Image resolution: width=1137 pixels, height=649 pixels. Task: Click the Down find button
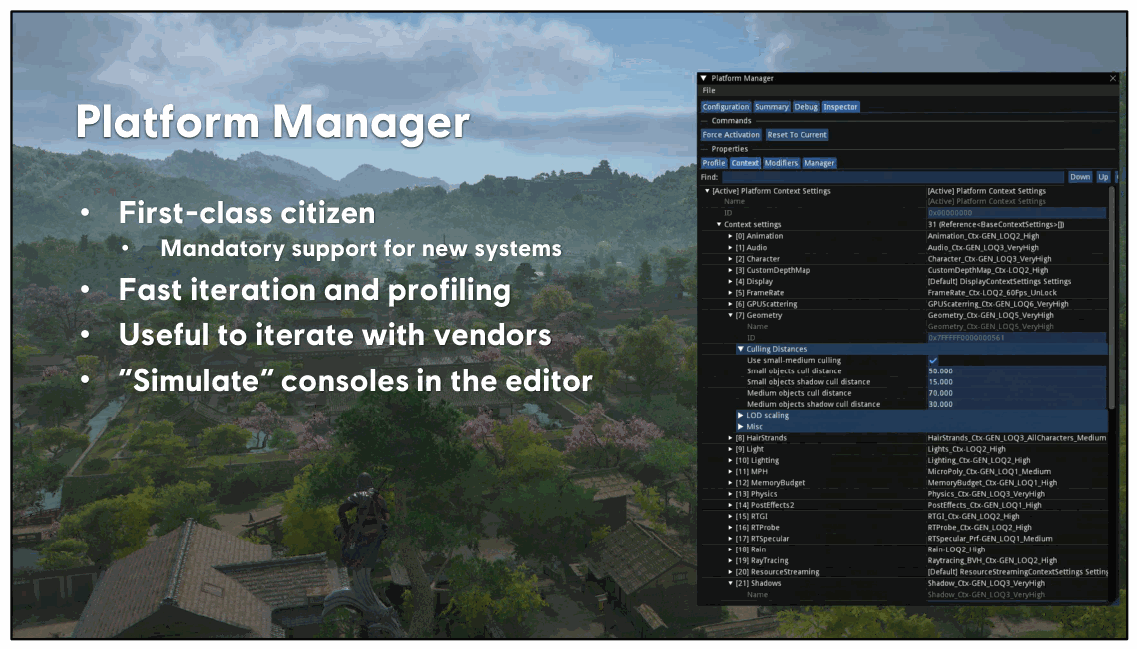(x=1080, y=177)
